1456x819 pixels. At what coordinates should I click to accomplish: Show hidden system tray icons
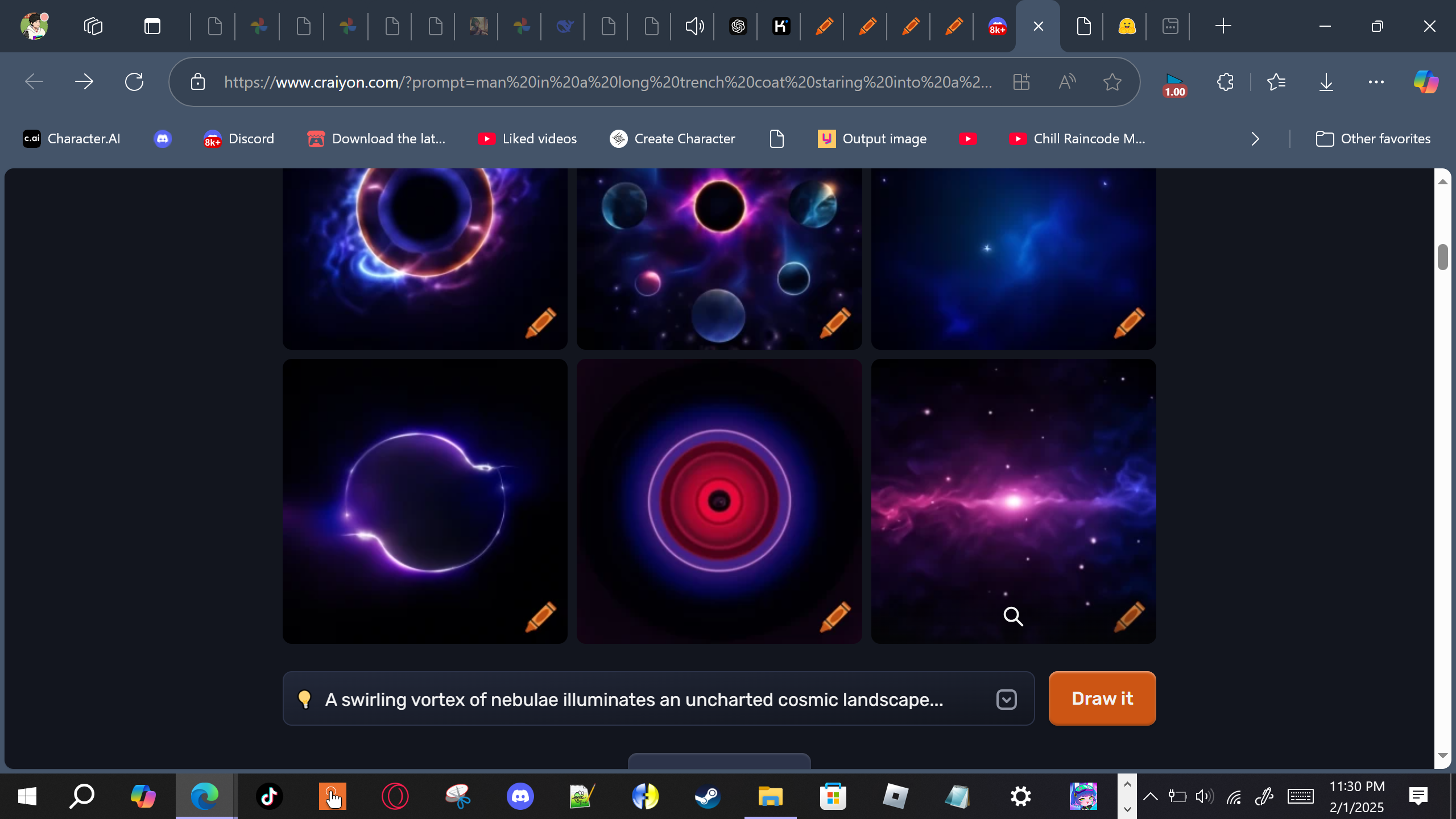tap(1150, 796)
